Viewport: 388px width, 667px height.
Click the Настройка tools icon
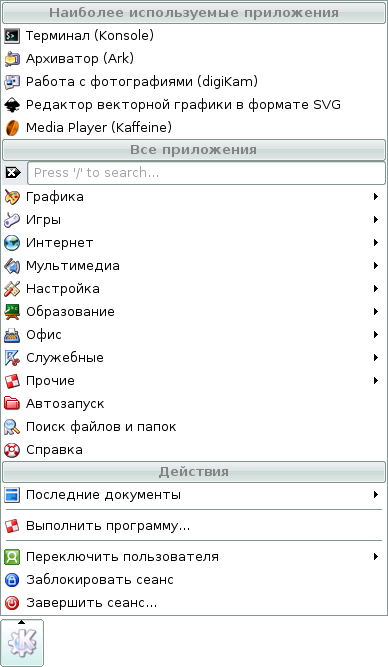click(x=12, y=289)
